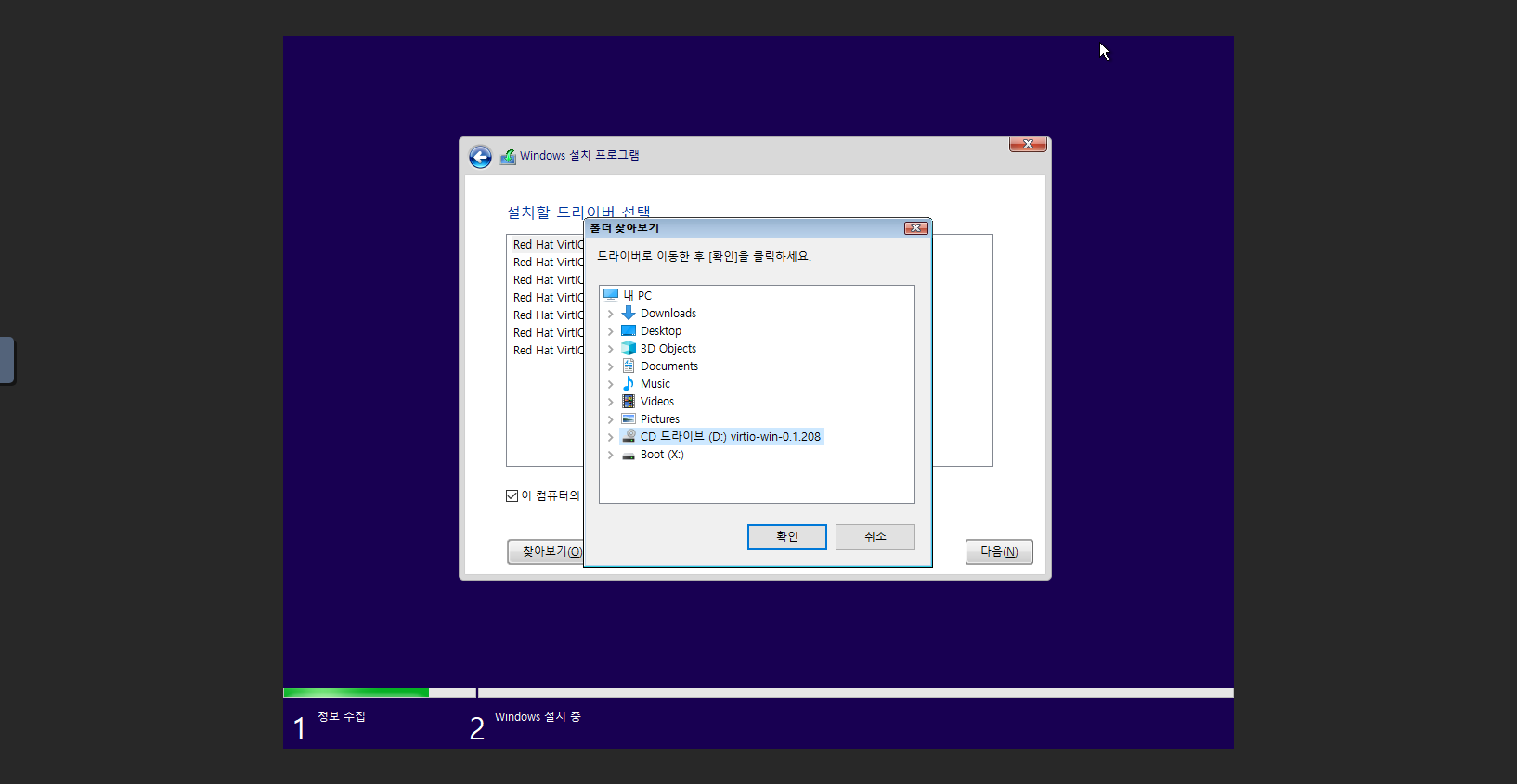This screenshot has width=1517, height=784.
Task: Expand the 3D Objects tree node
Action: tap(610, 349)
